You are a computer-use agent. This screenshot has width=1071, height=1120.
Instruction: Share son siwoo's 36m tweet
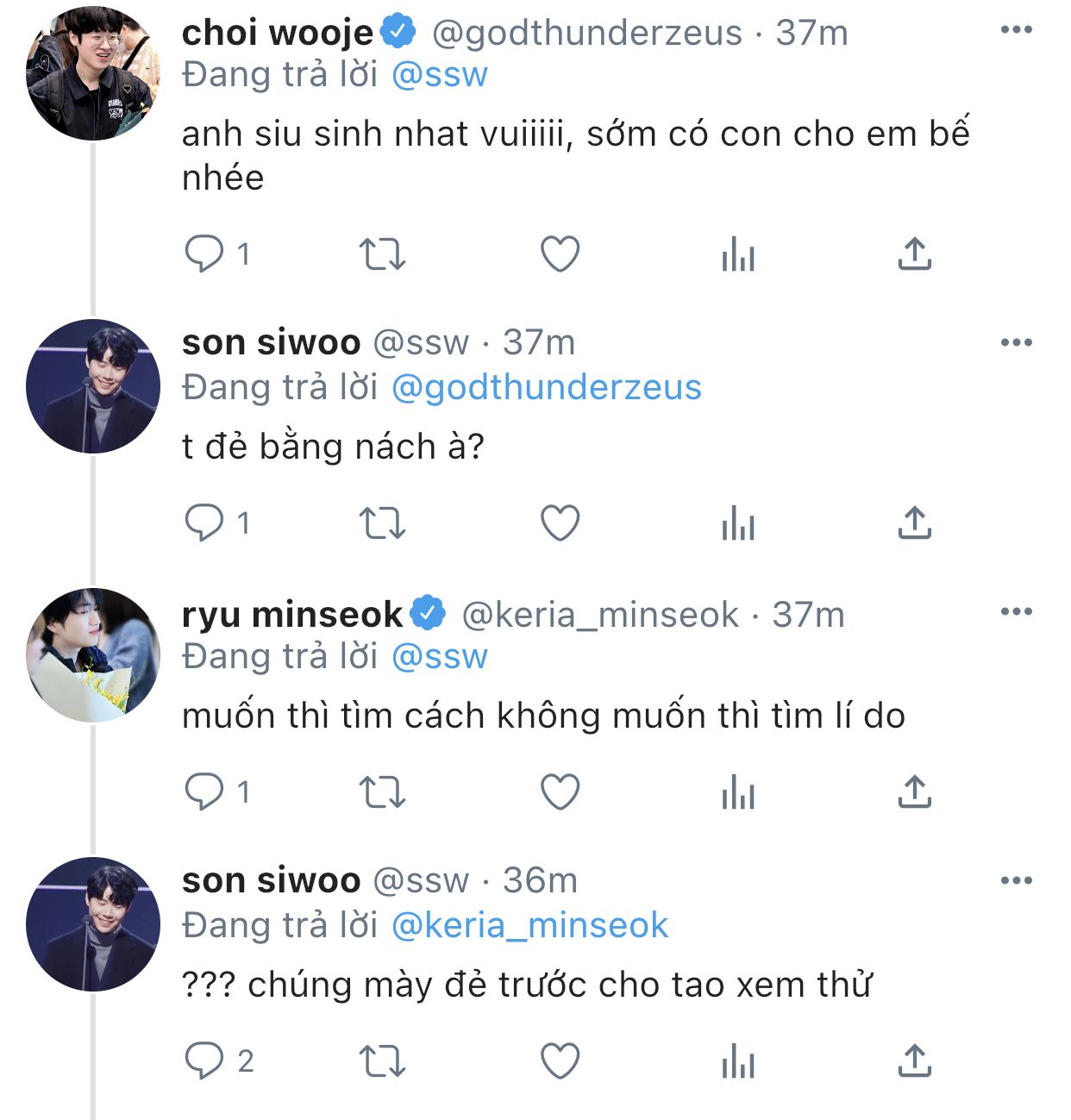point(915,1061)
